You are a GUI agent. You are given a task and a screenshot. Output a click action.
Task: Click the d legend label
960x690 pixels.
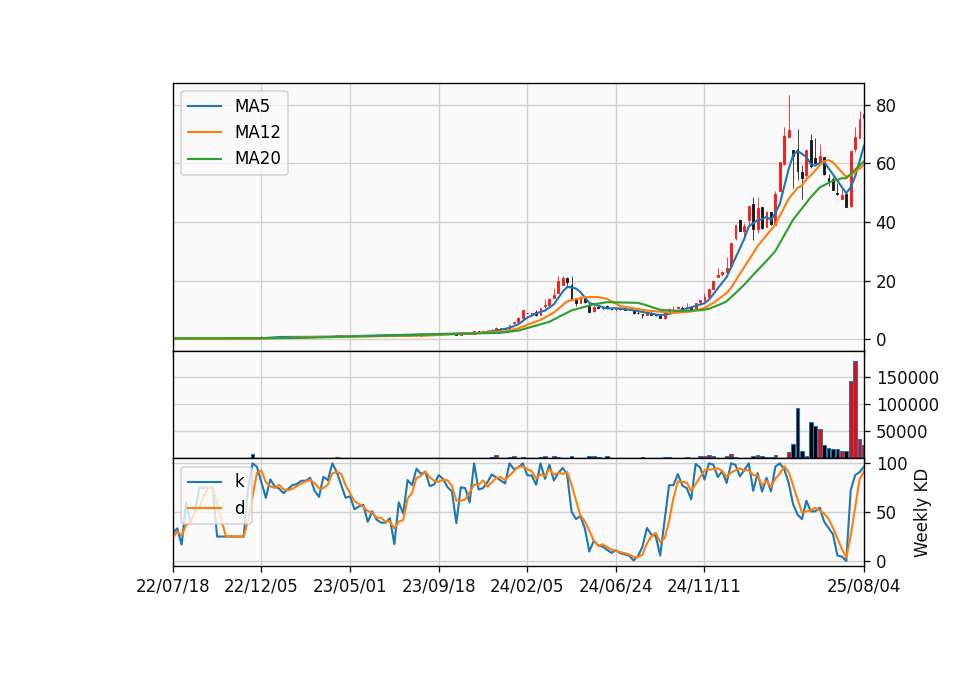coord(239,508)
